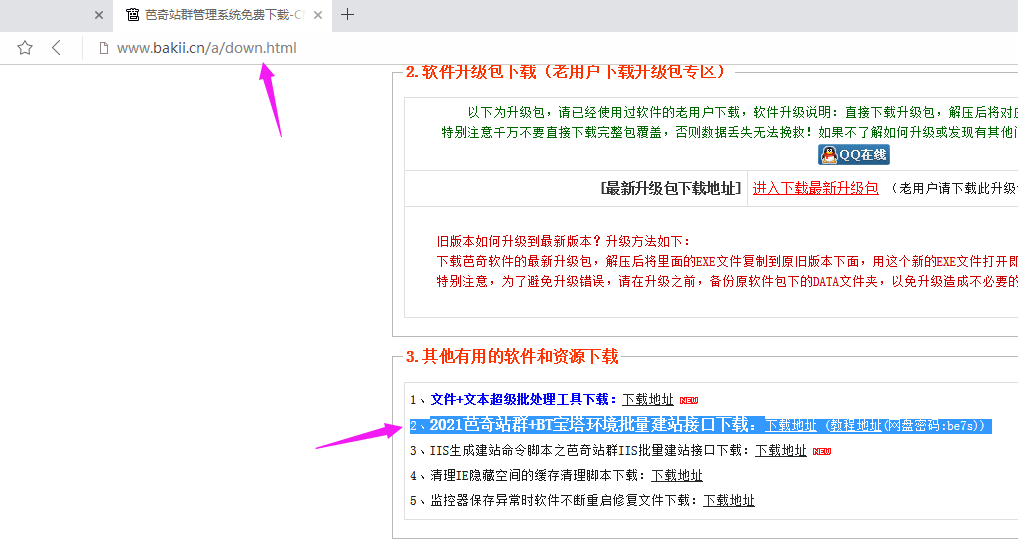Open the 进入下载最新升级包 link
Image resolution: width=1018 pixels, height=545 pixels.
pyautogui.click(x=815, y=188)
